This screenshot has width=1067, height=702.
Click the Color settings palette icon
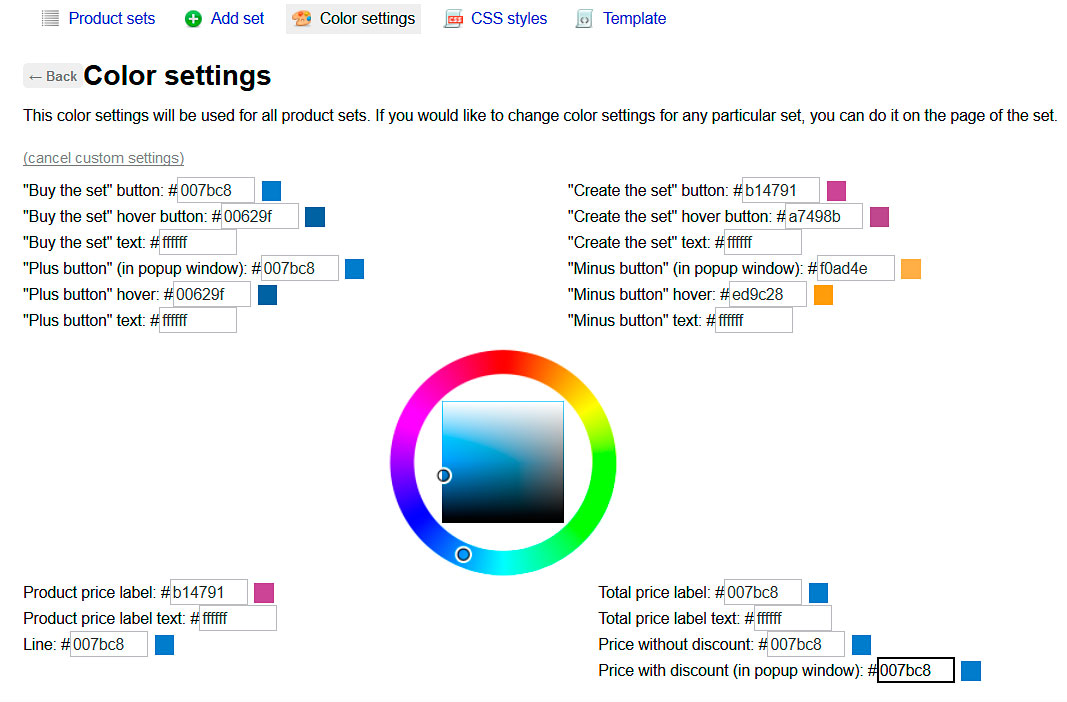[301, 18]
